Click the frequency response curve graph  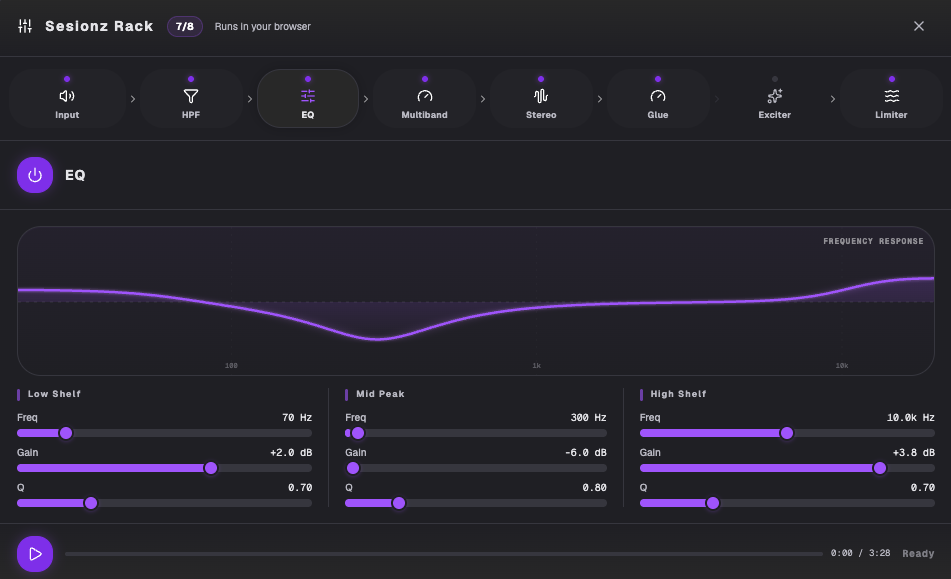476,301
